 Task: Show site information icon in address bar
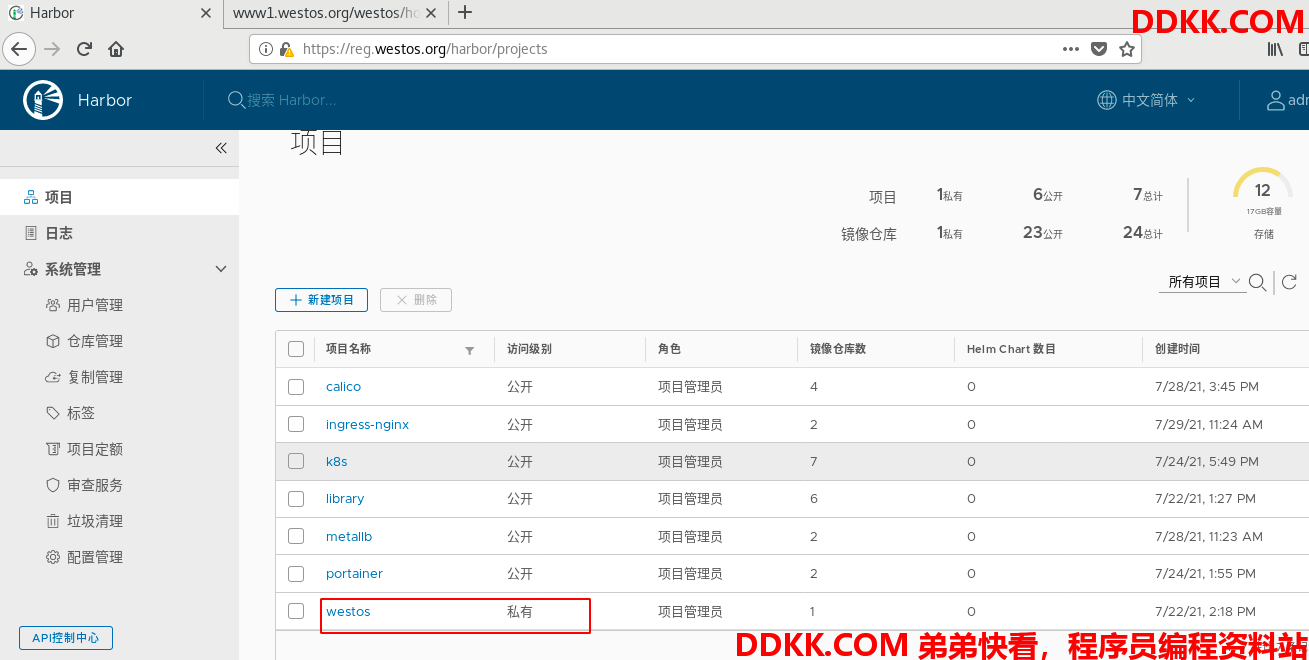pos(266,49)
